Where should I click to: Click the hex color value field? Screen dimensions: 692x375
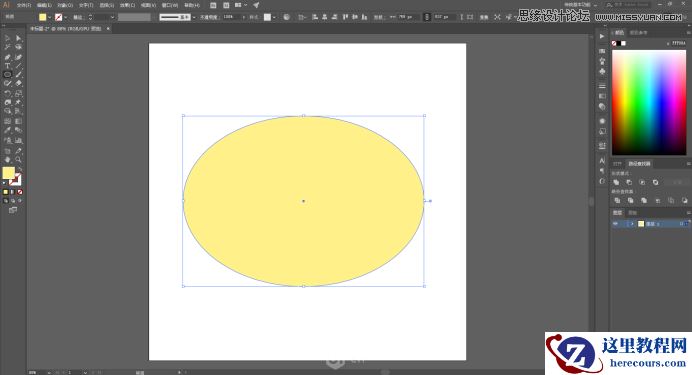click(679, 43)
